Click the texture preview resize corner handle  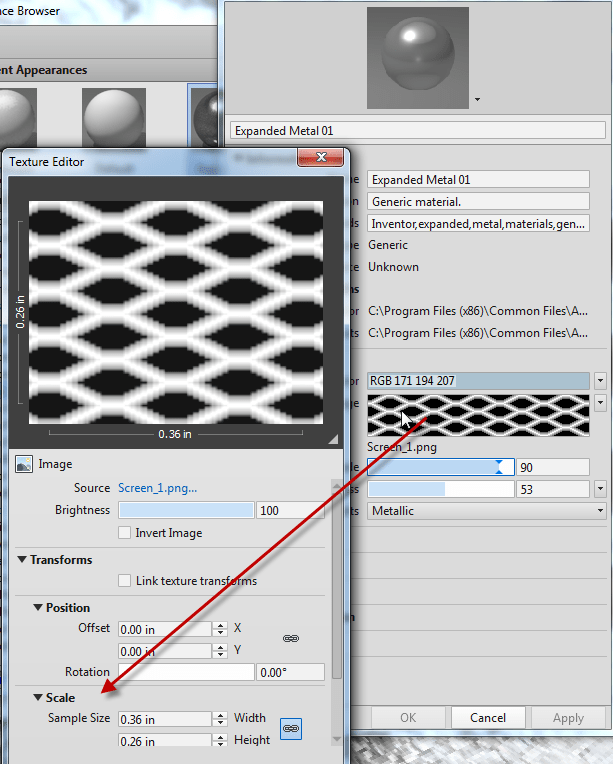coord(333,439)
